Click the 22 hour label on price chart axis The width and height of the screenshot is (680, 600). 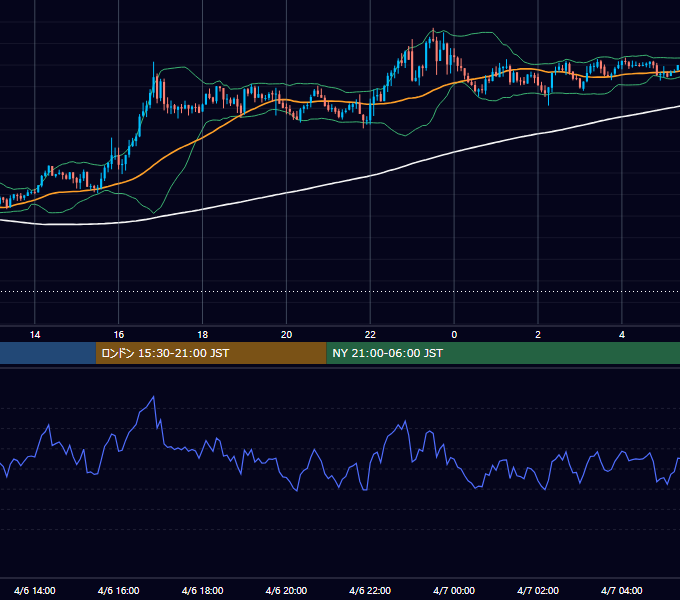pyautogui.click(x=370, y=335)
